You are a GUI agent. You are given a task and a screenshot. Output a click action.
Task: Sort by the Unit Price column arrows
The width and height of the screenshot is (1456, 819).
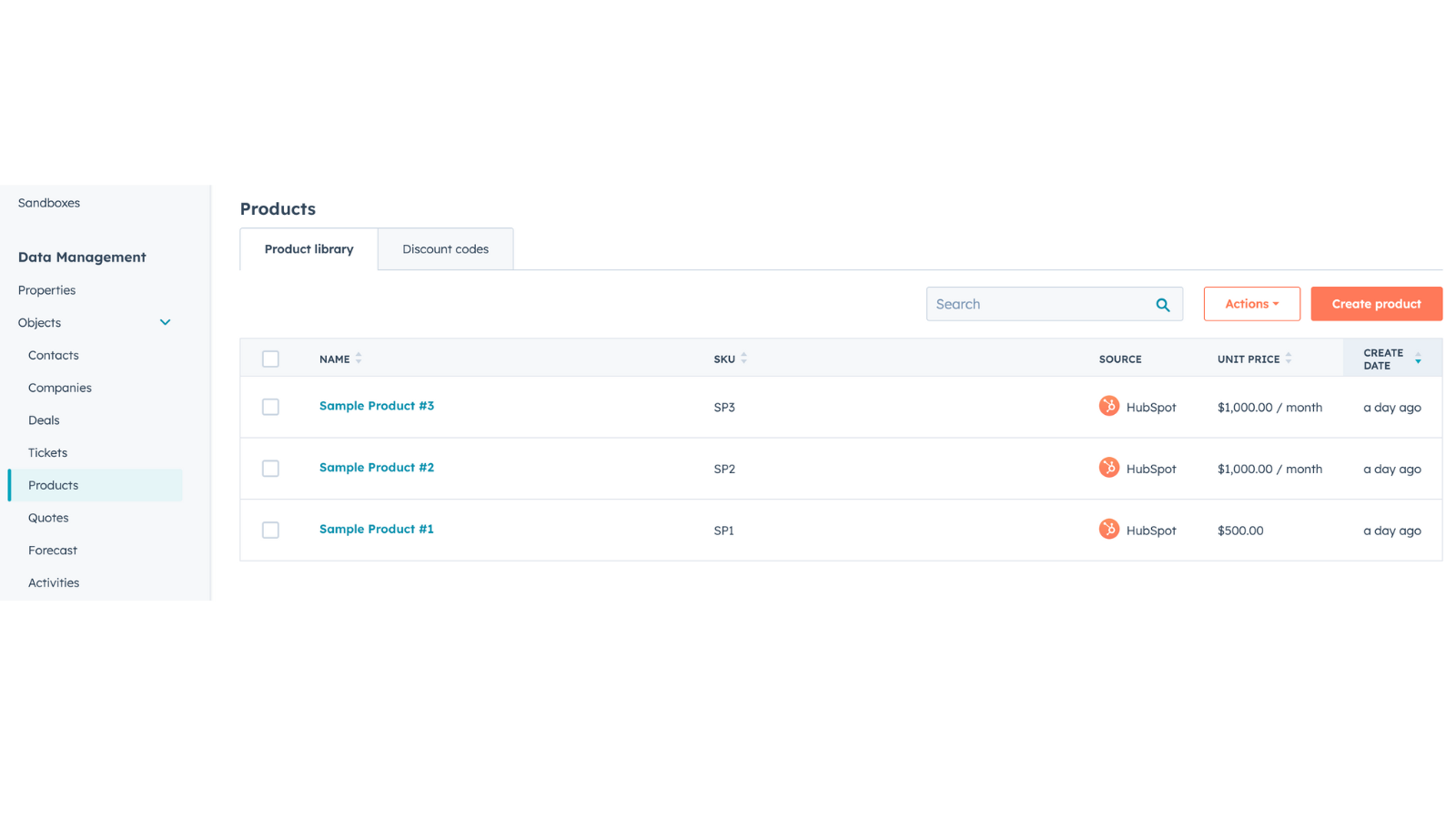(x=1288, y=359)
